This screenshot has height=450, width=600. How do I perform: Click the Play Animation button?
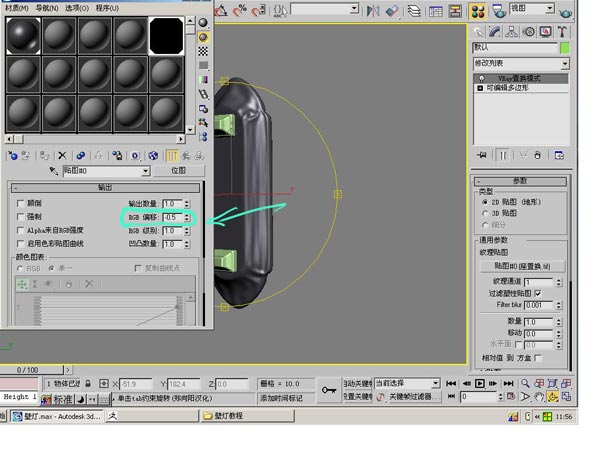[x=480, y=383]
